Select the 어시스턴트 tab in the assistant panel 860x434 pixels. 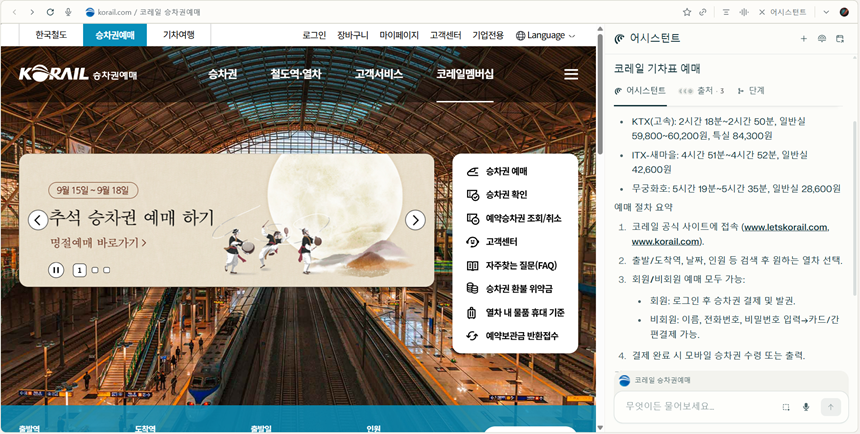pyautogui.click(x=640, y=91)
